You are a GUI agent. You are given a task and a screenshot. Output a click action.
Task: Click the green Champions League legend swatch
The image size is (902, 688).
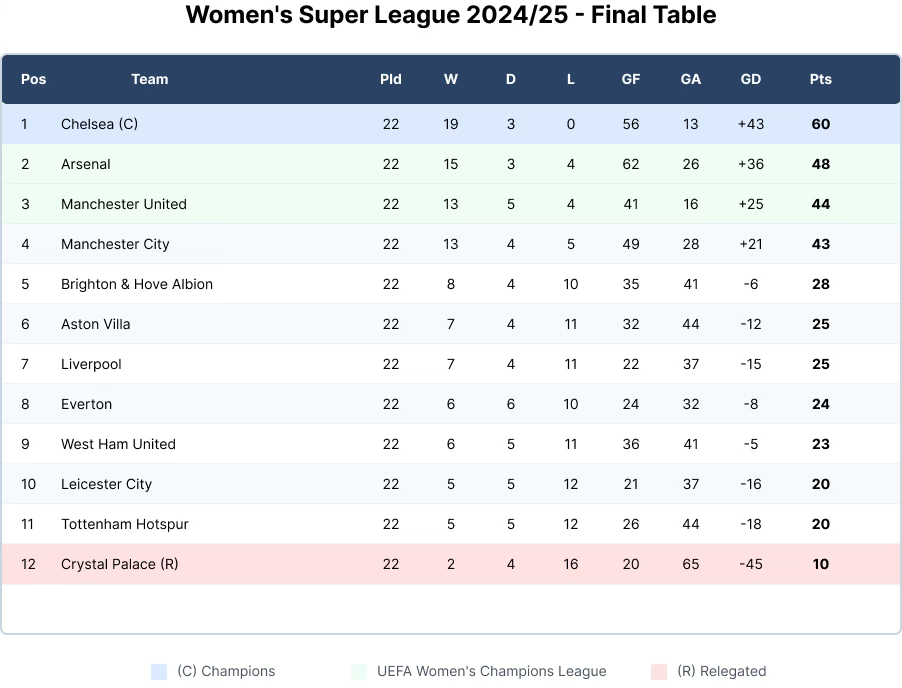click(359, 672)
